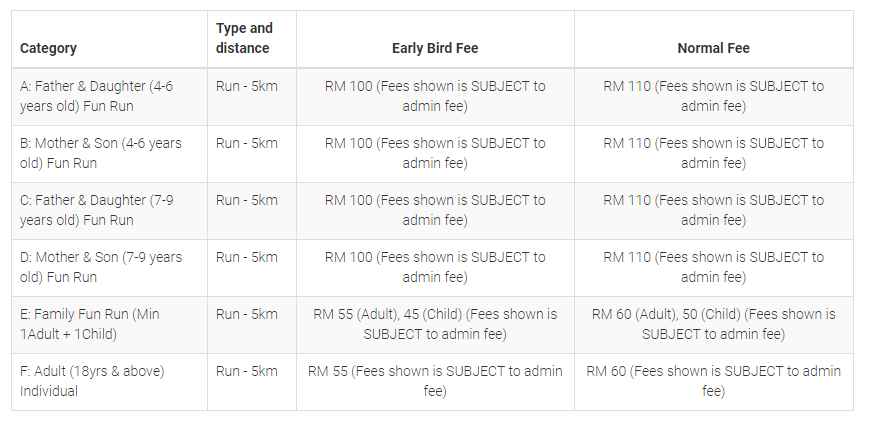Click Father & Daughter (4-6 years) category
This screenshot has width=873, height=431.
(x=96, y=96)
